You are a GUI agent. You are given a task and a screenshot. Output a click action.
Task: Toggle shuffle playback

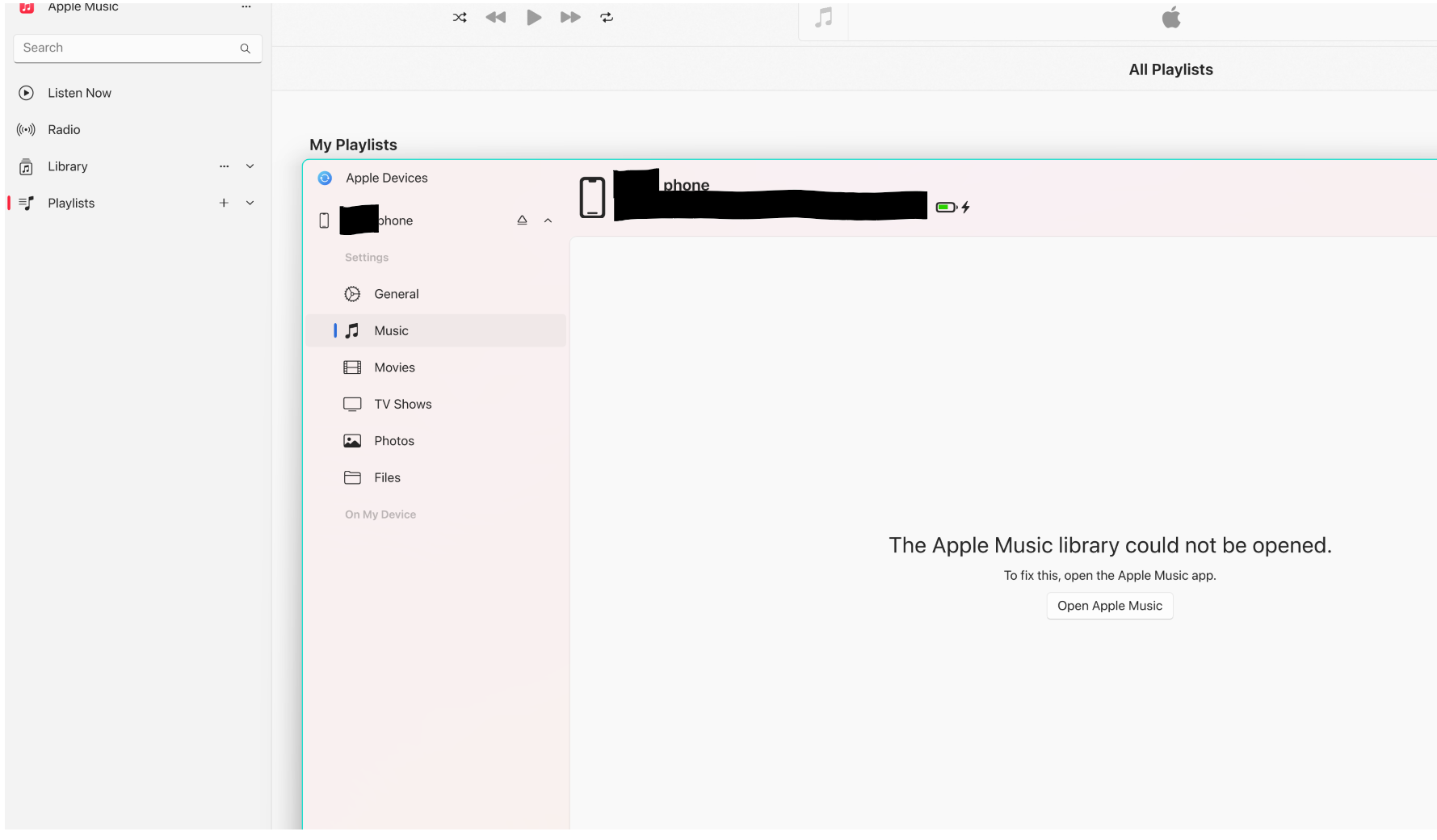tap(460, 17)
